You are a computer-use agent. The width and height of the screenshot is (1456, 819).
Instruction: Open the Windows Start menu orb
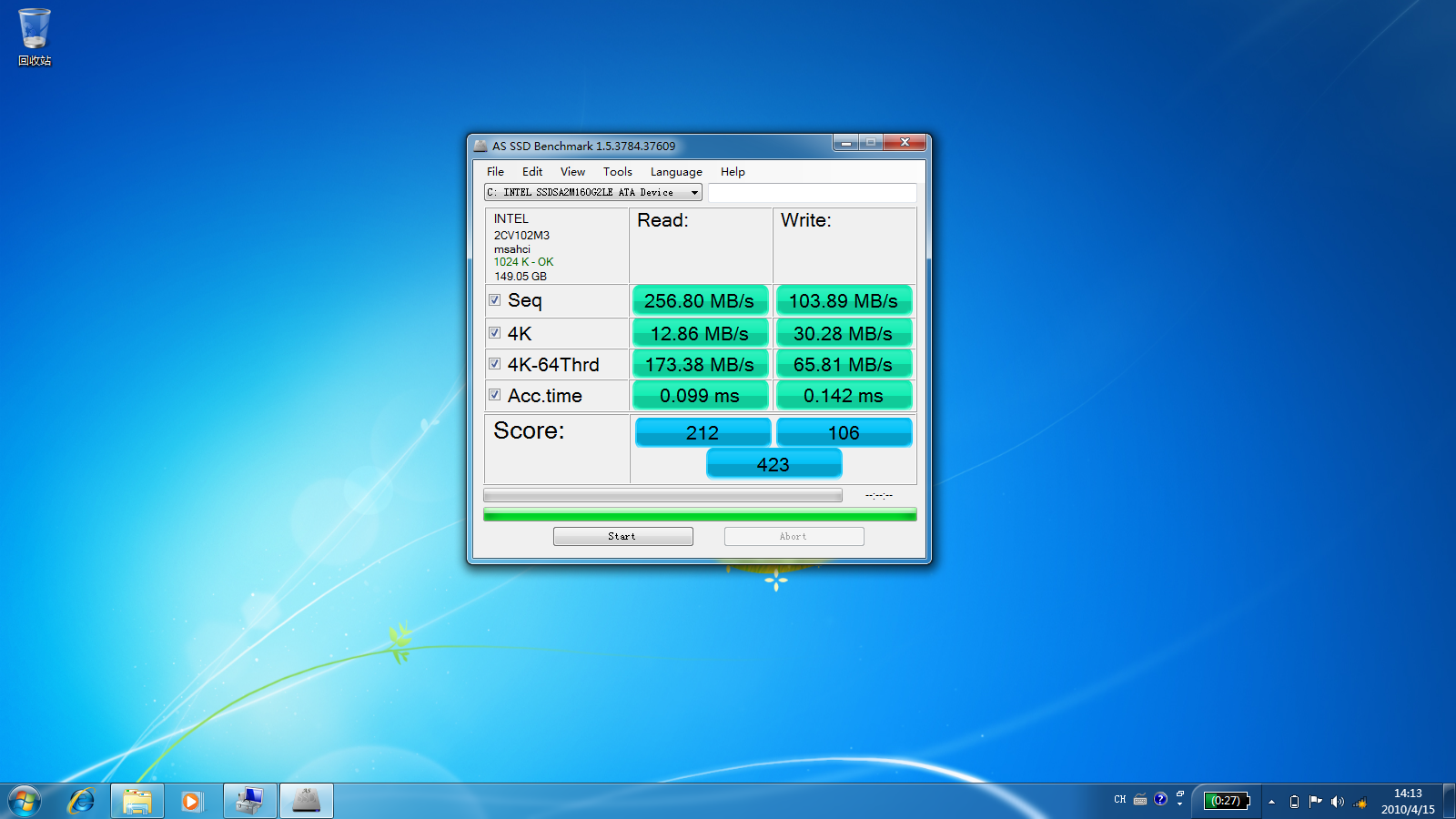(25, 801)
